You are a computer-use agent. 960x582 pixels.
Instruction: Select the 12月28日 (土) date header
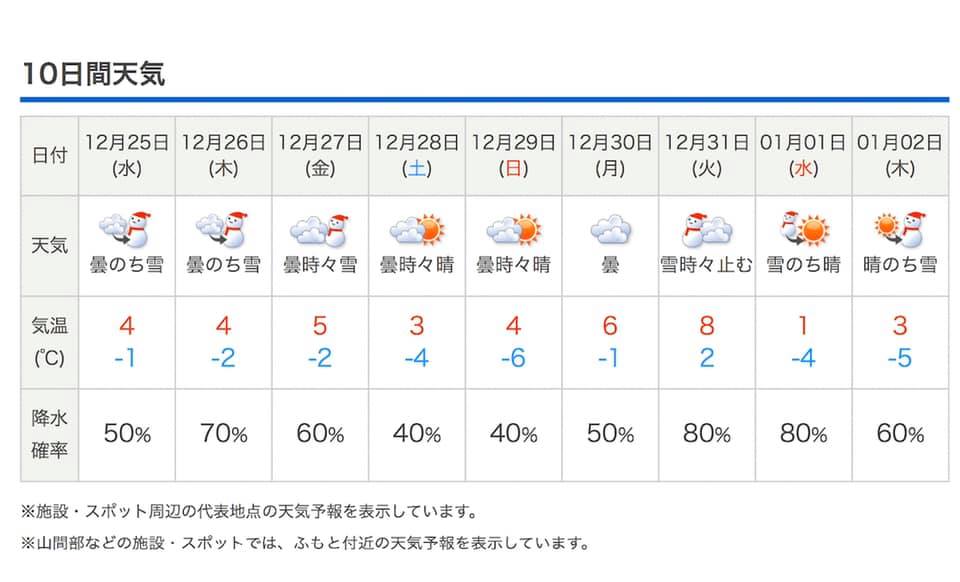(x=417, y=155)
